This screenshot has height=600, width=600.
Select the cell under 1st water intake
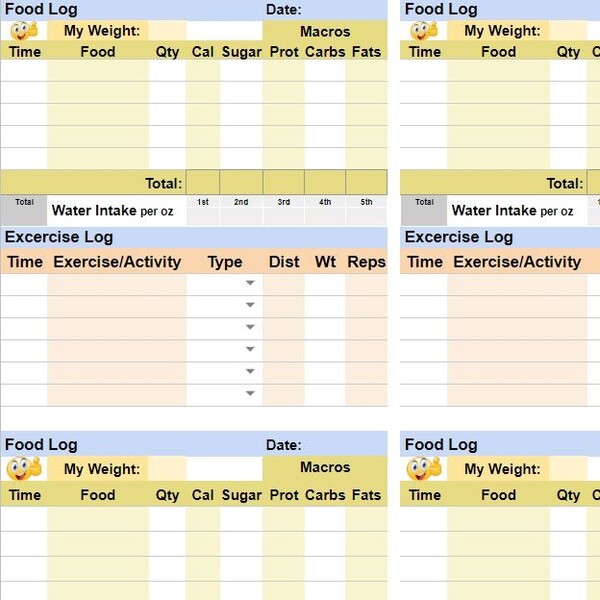pyautogui.click(x=203, y=216)
